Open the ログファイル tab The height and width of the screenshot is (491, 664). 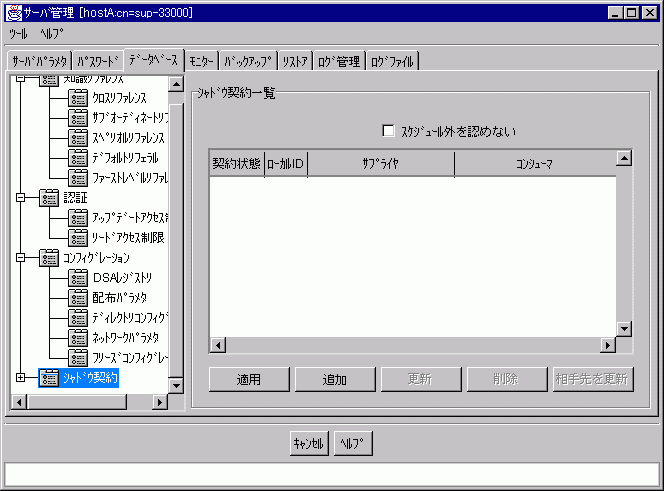(392, 62)
